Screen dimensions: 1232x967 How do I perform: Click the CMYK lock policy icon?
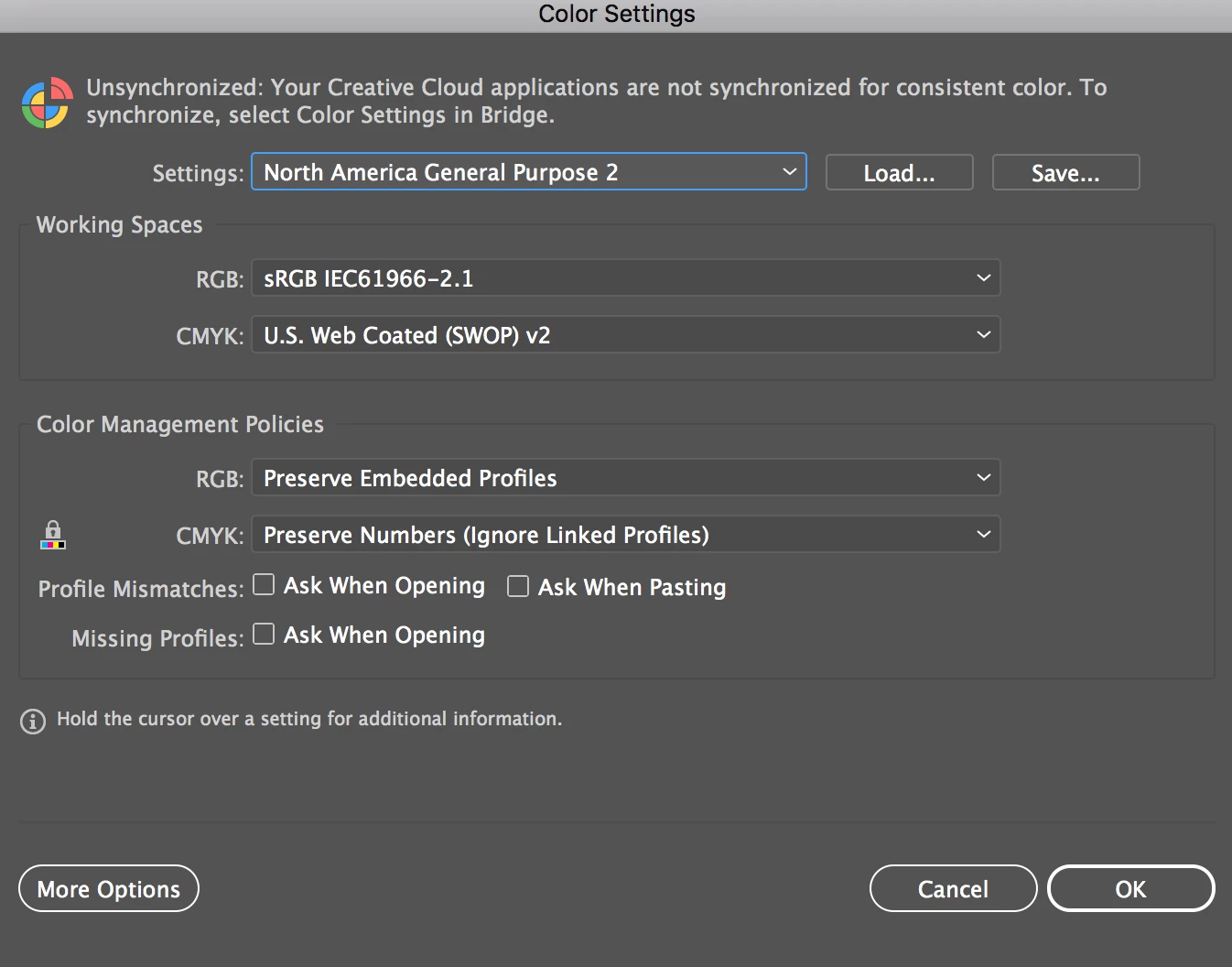[53, 535]
